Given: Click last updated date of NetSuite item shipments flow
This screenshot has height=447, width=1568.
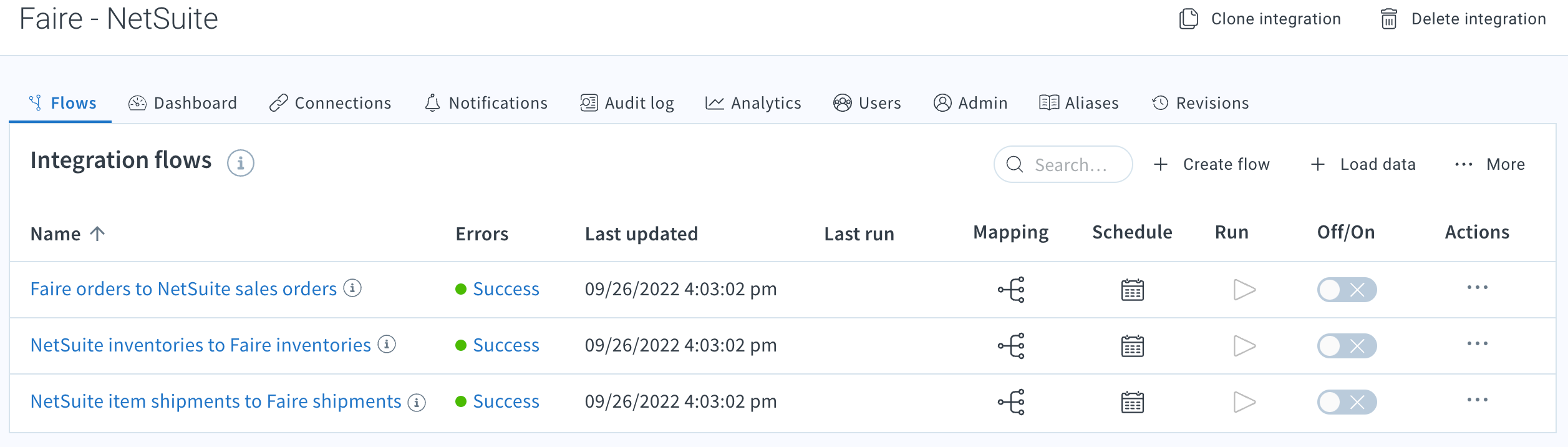Looking at the screenshot, I should (680, 401).
